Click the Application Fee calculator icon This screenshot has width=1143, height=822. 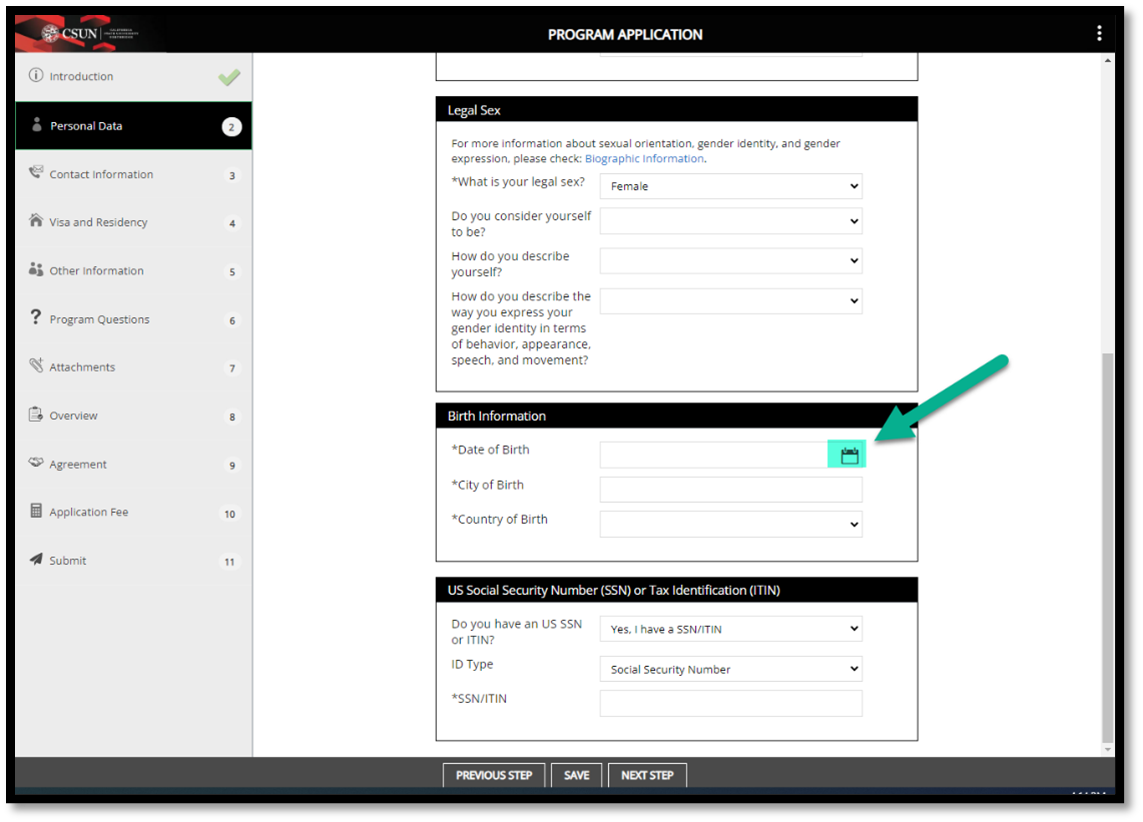click(36, 511)
